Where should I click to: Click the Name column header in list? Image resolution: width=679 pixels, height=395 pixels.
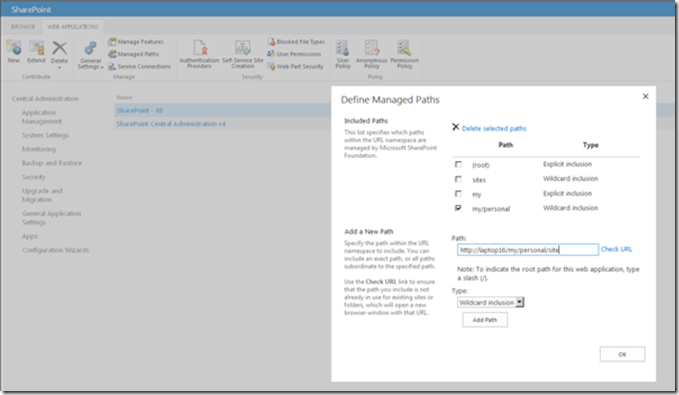(x=124, y=97)
